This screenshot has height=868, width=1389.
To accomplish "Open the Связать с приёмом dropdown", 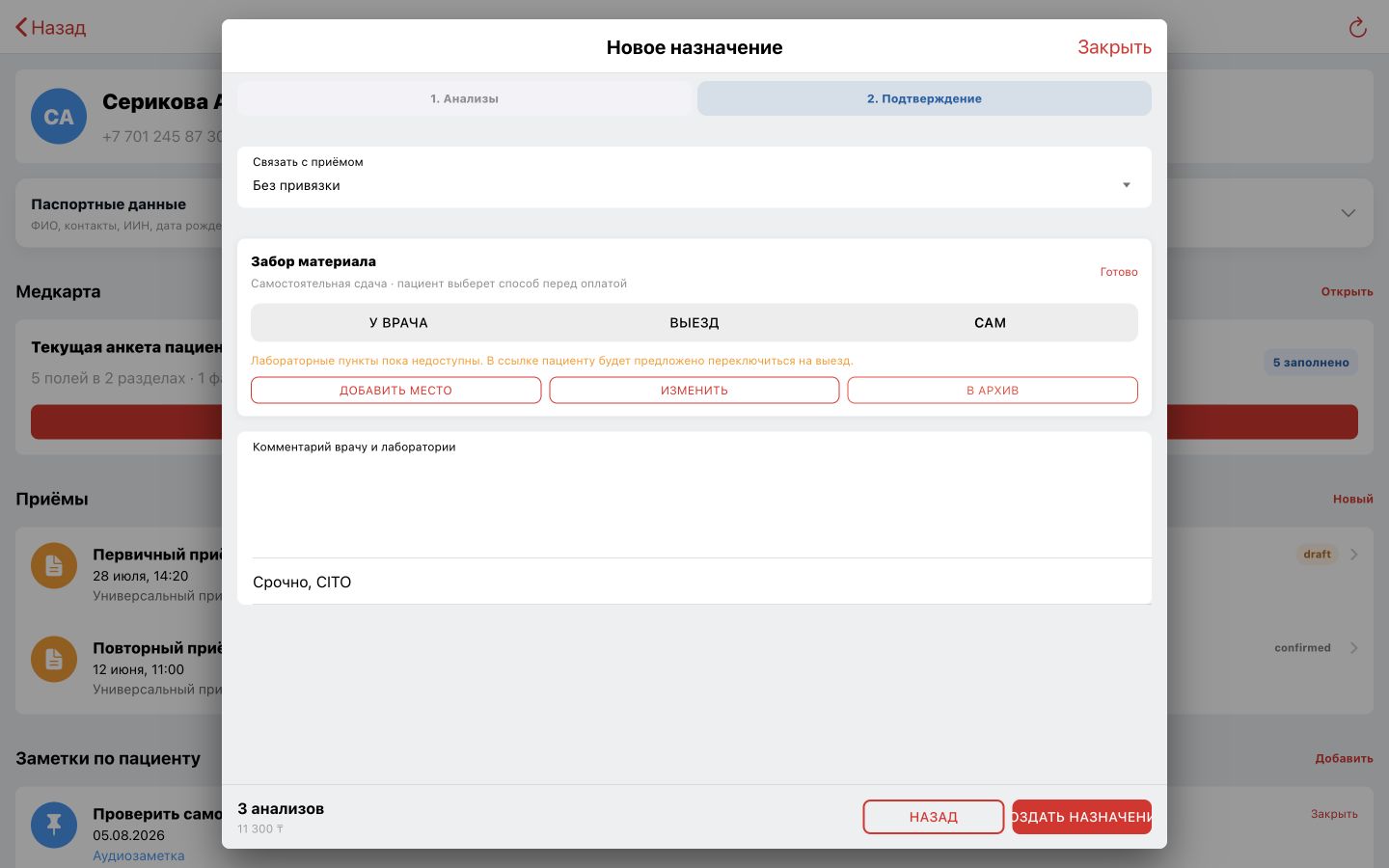I will pos(694,176).
